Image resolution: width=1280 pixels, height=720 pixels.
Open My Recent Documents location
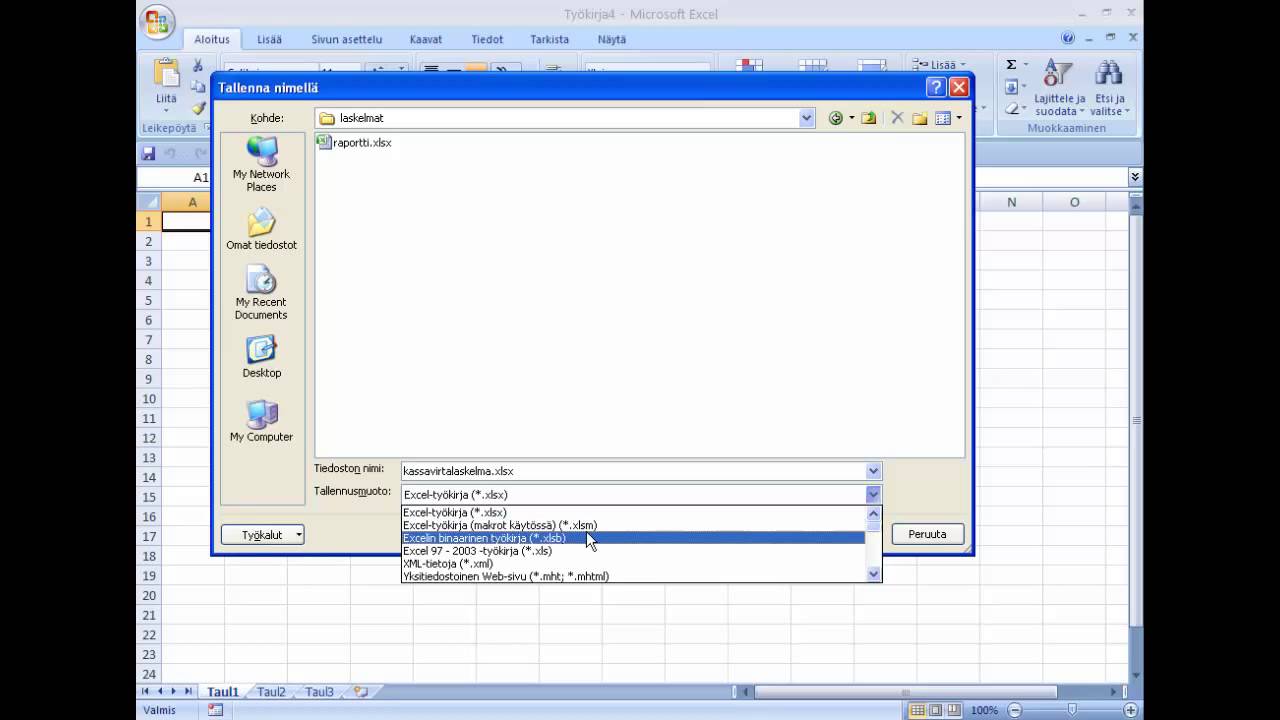click(261, 293)
